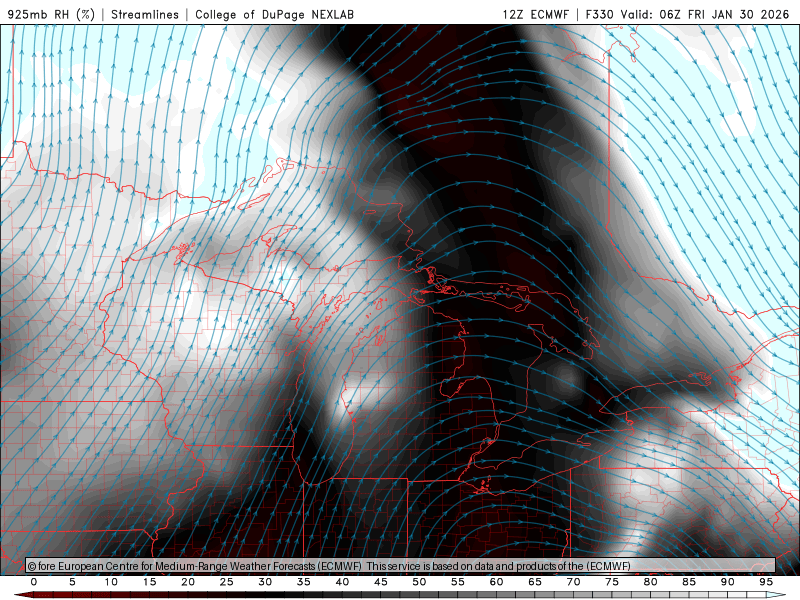This screenshot has height=600, width=800.
Task: Click the "0" value on the color scale
Action: (34, 582)
